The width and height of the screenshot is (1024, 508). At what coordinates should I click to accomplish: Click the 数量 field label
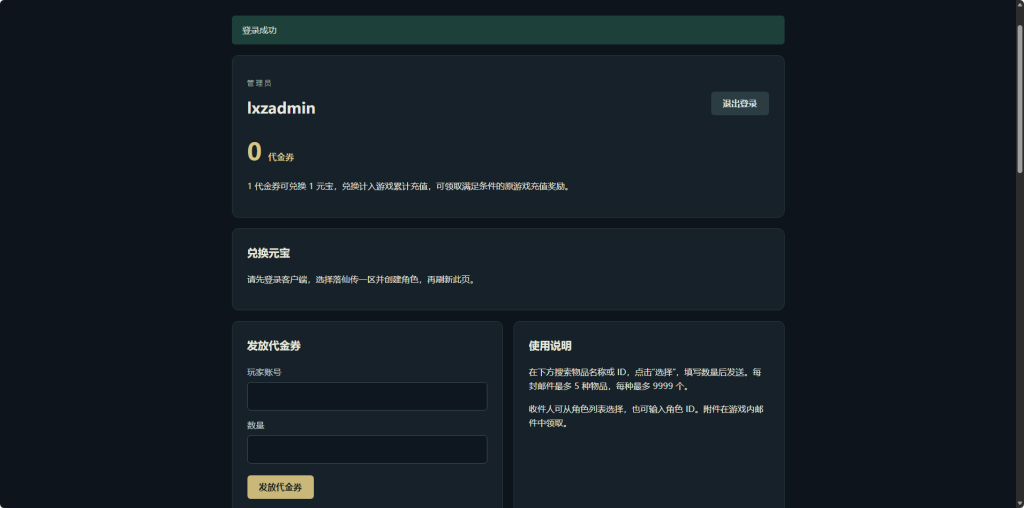[255, 425]
